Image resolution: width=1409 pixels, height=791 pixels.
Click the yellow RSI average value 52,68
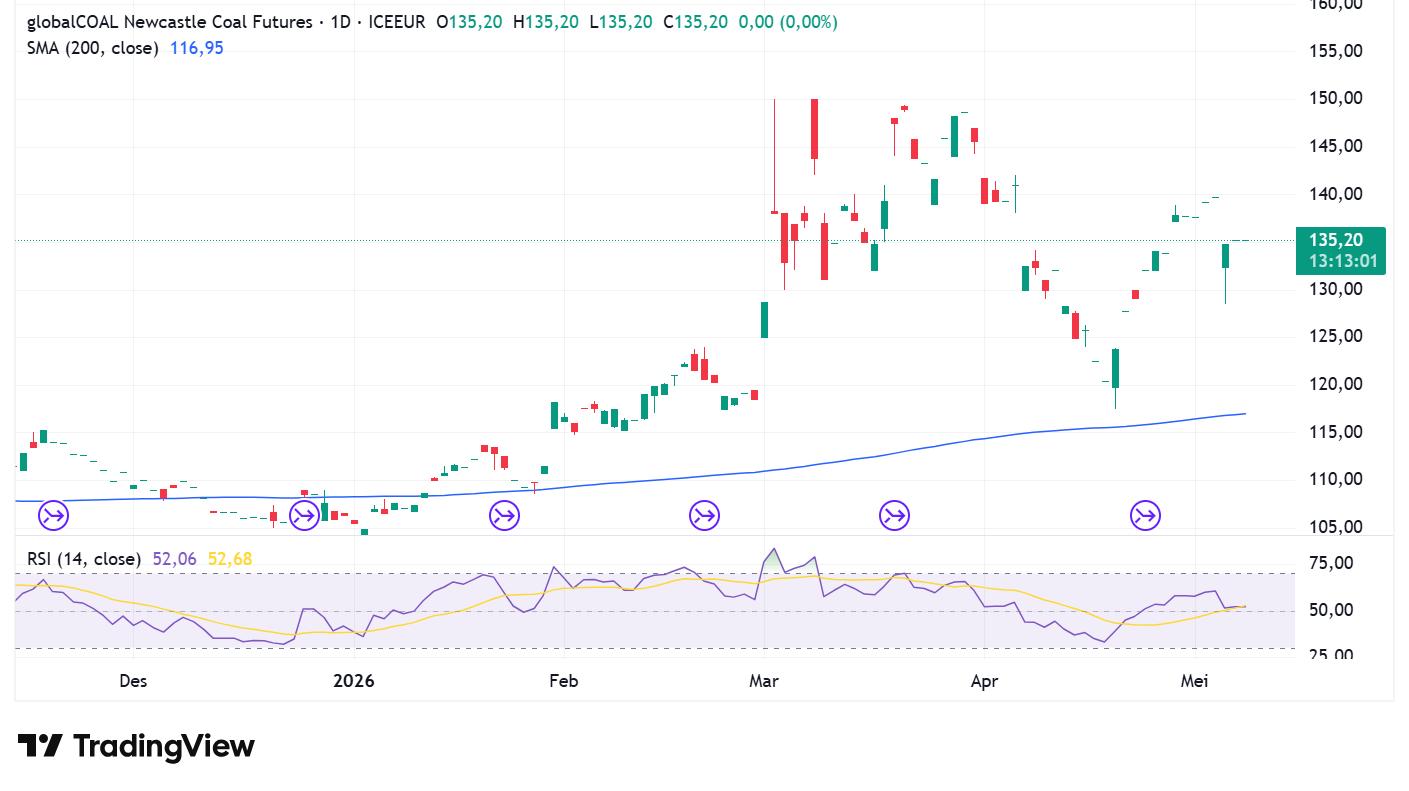pyautogui.click(x=230, y=559)
